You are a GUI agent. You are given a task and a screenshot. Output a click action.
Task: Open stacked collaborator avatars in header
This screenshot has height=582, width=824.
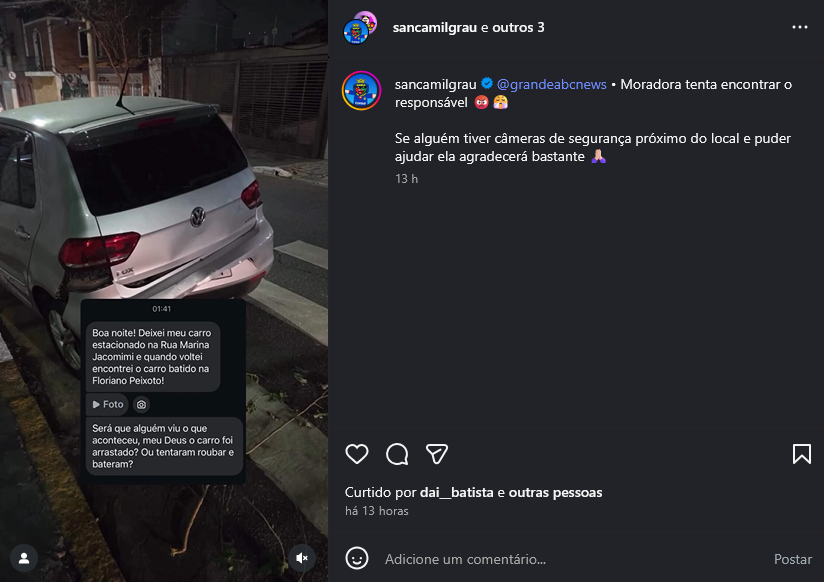point(360,27)
